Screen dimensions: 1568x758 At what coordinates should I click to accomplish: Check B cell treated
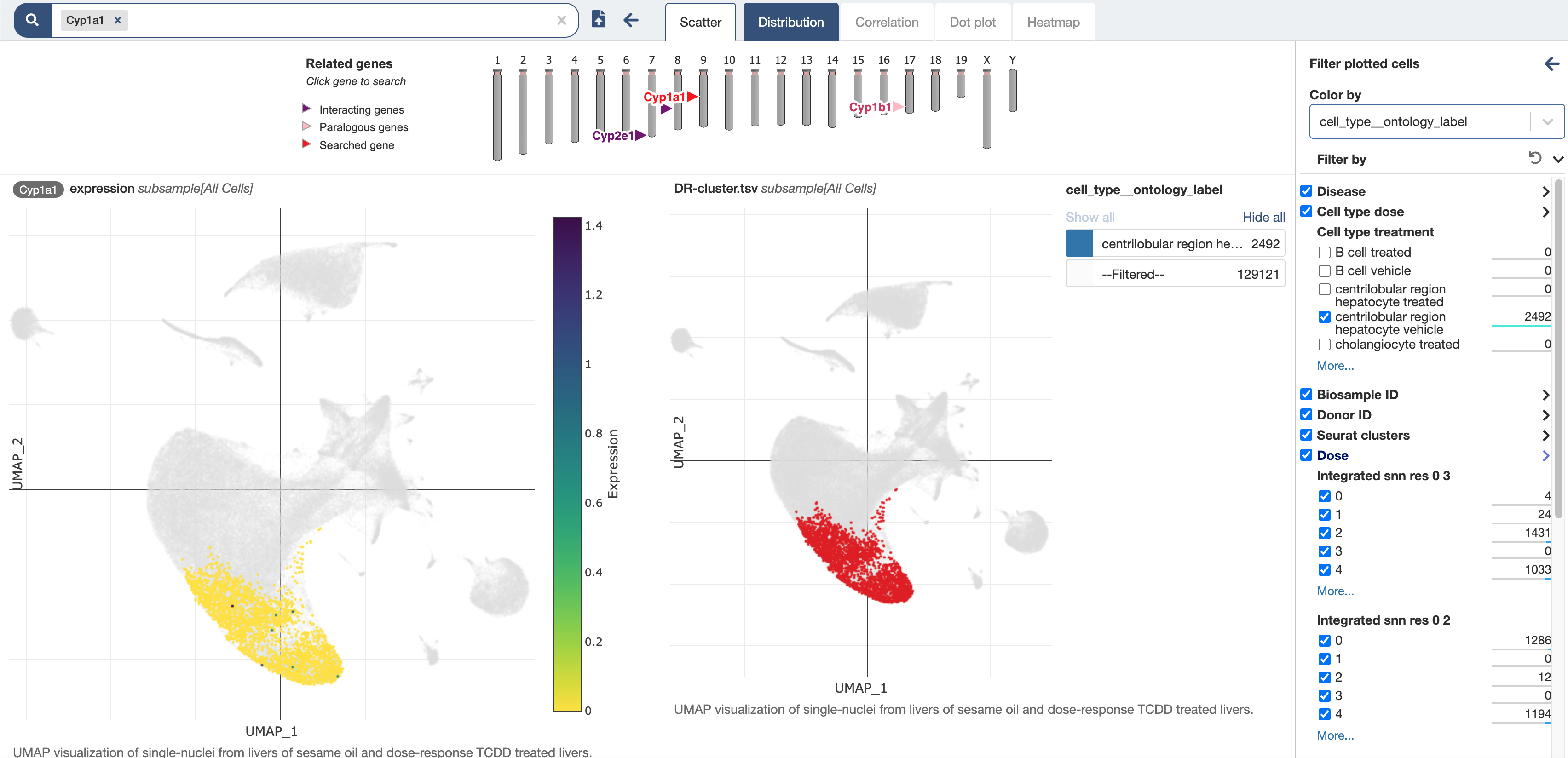pyautogui.click(x=1324, y=253)
